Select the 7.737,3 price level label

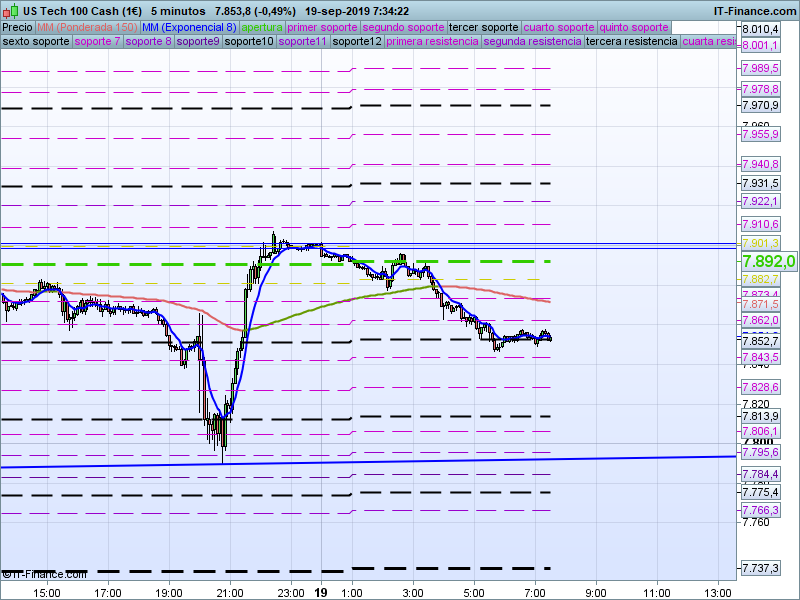[x=760, y=569]
